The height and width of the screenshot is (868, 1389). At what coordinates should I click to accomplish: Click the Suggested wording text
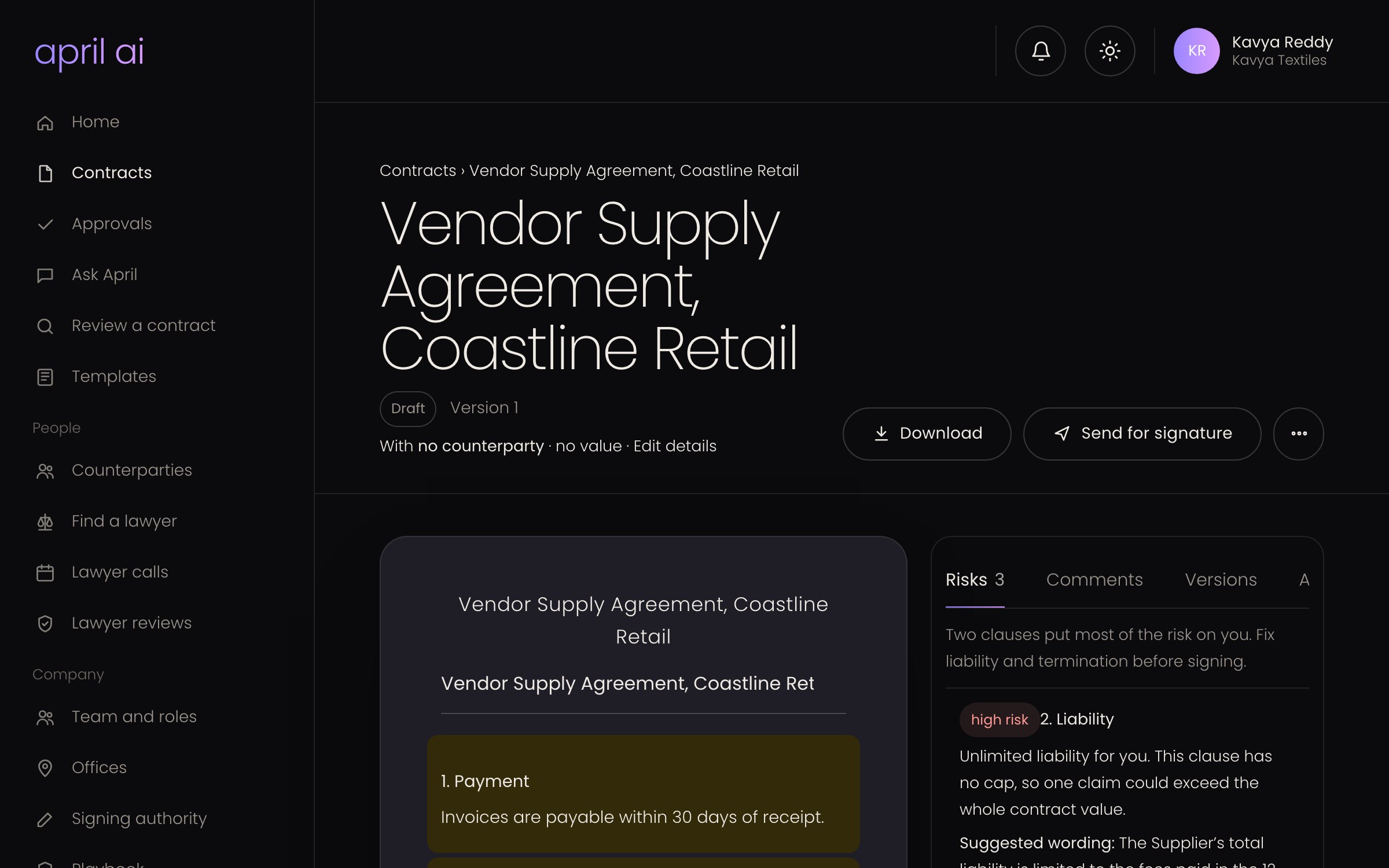(x=1037, y=843)
